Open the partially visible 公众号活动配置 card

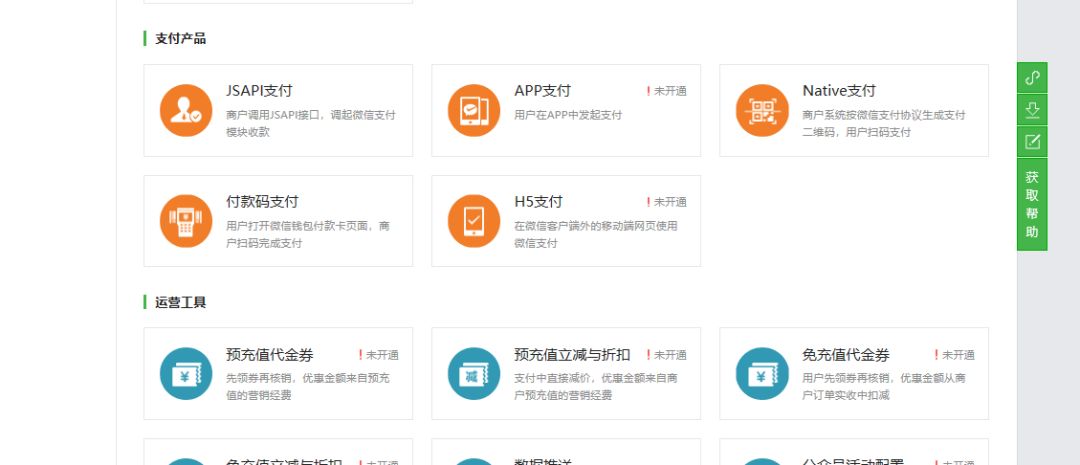pyautogui.click(x=854, y=452)
